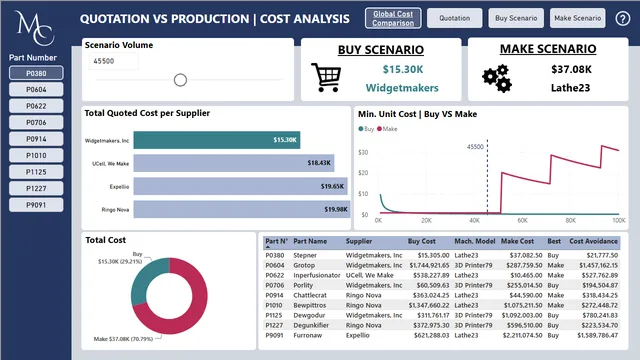Click the Total Quoted Cost per Supplier title
The image size is (640, 360).
click(x=147, y=113)
